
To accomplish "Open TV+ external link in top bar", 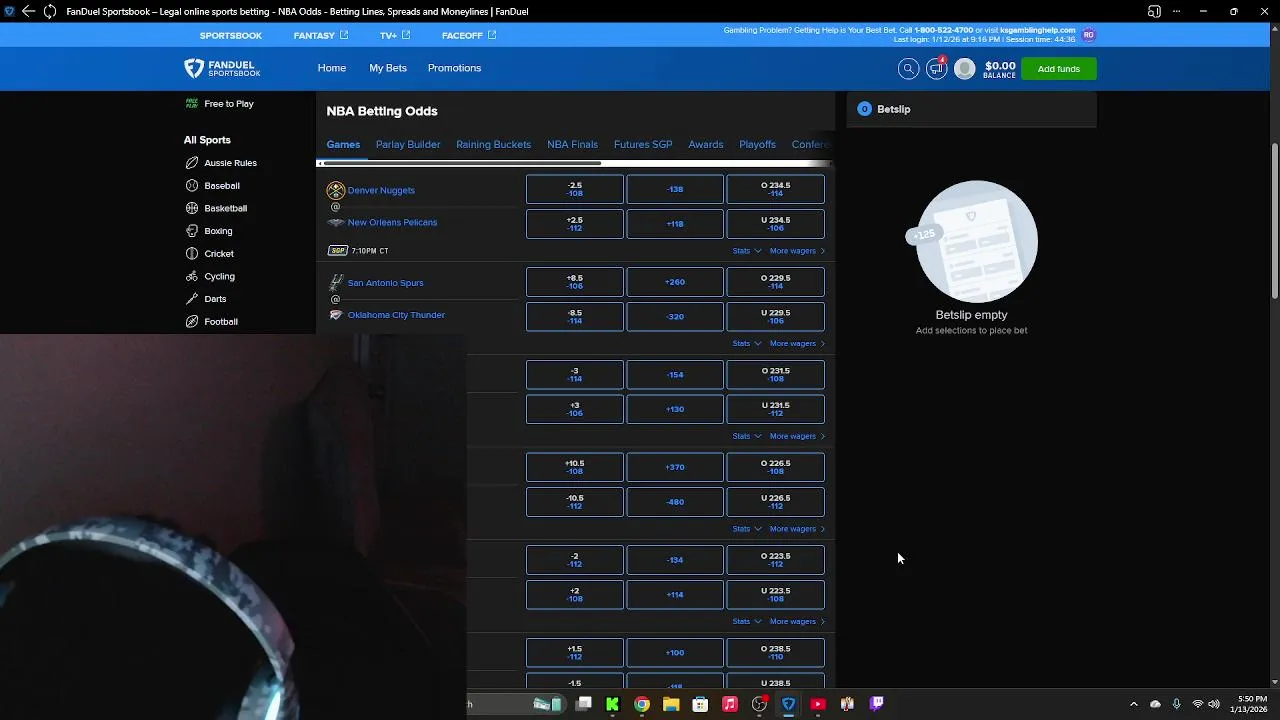I will coord(395,35).
